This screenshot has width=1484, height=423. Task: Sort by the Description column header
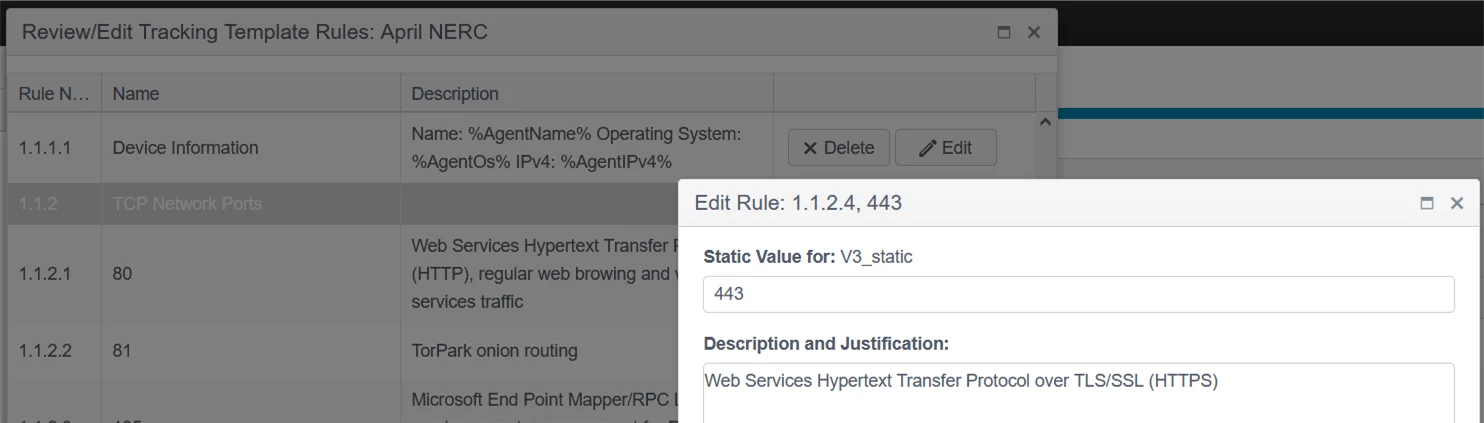(587, 93)
